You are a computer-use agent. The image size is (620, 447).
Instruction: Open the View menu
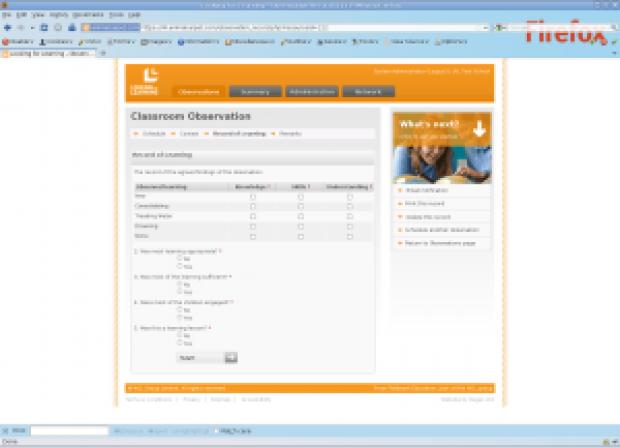tap(38, 15)
